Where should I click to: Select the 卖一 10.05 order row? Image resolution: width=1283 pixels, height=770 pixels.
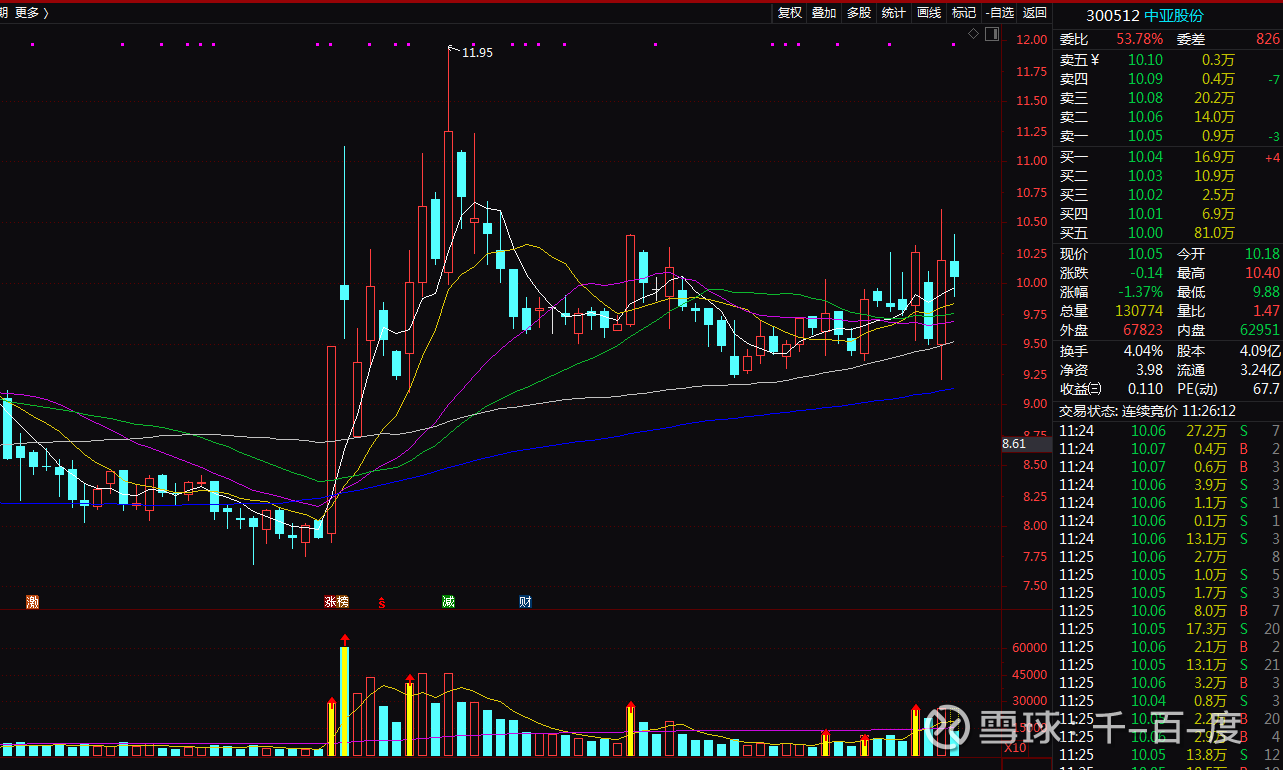click(1168, 136)
